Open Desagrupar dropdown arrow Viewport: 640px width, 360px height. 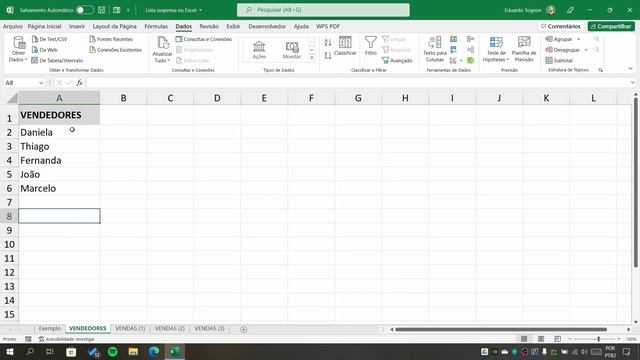click(586, 50)
